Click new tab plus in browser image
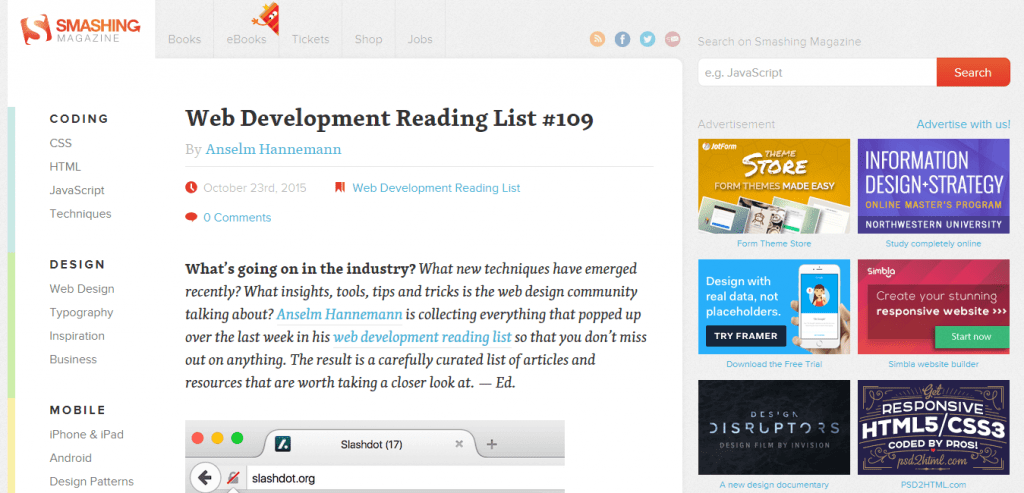This screenshot has width=1024, height=493. click(492, 445)
